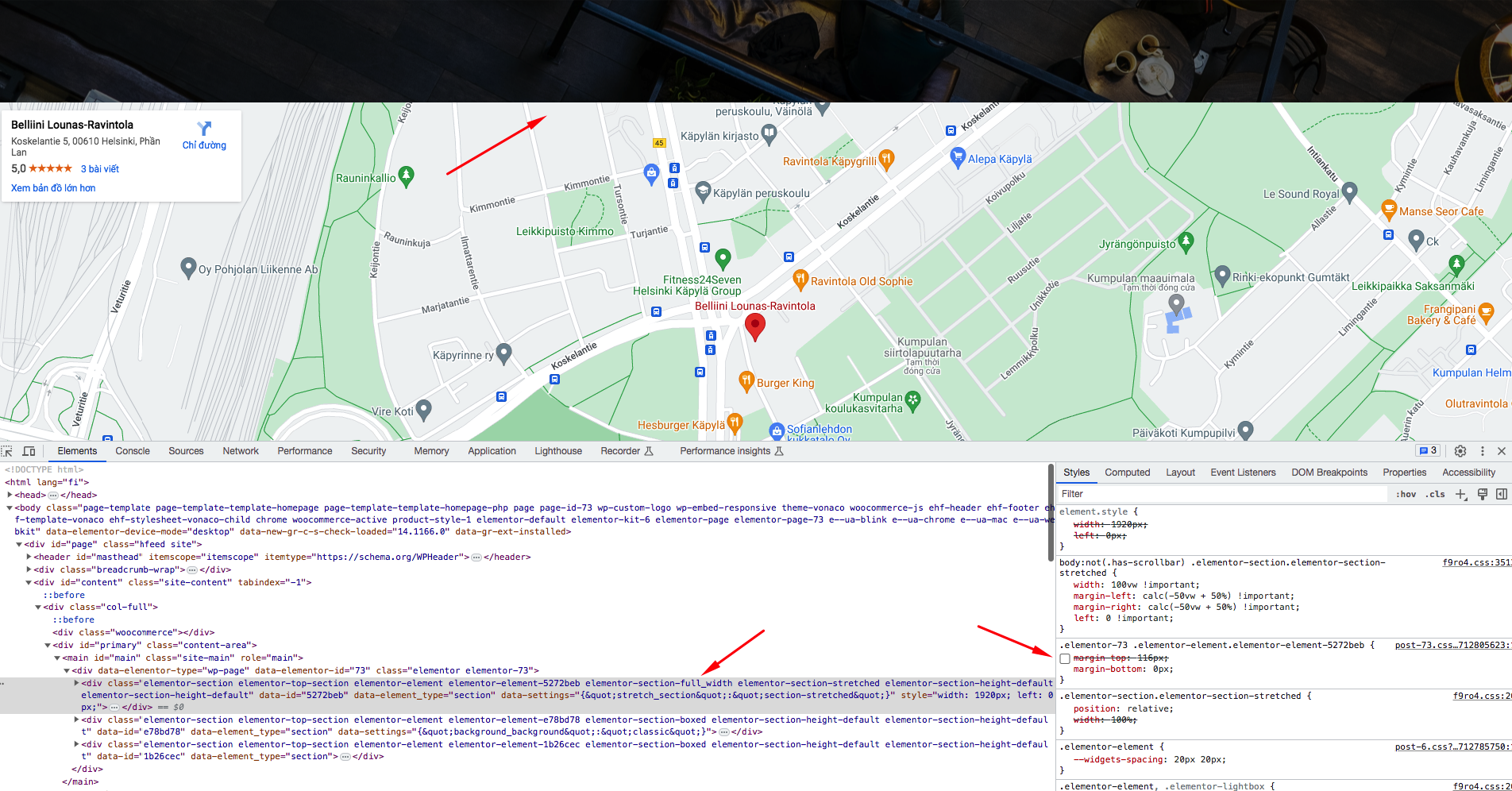Toggle the .cls classes button

[x=1435, y=494]
